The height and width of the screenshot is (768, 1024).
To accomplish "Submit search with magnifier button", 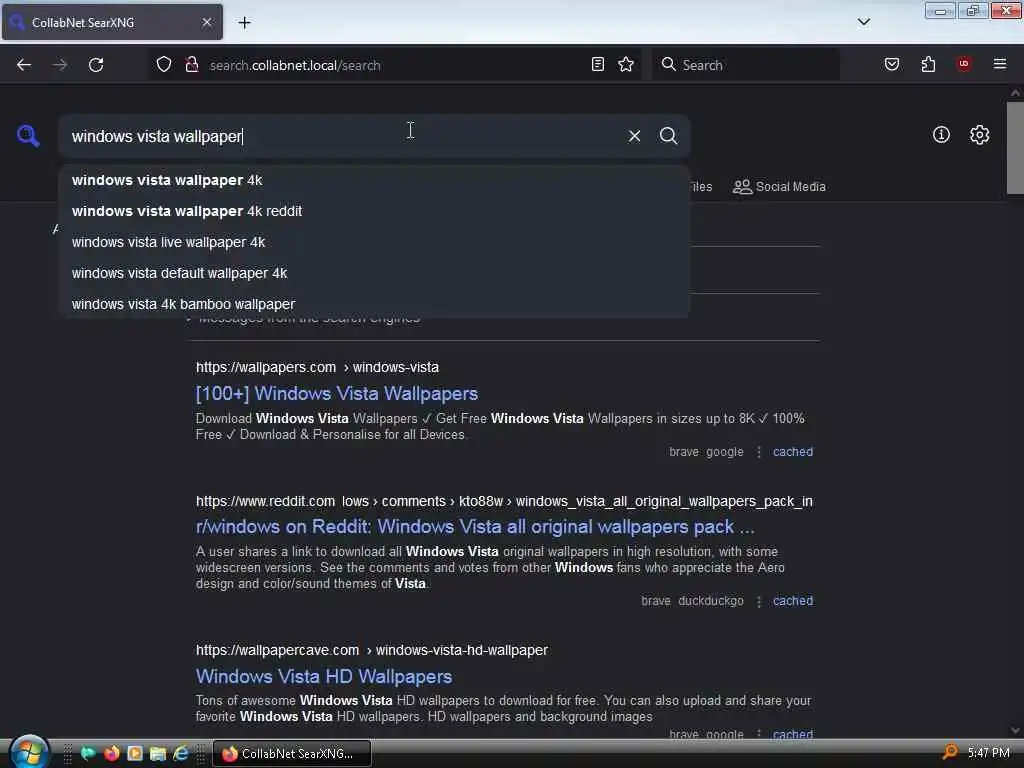I will pyautogui.click(x=668, y=136).
